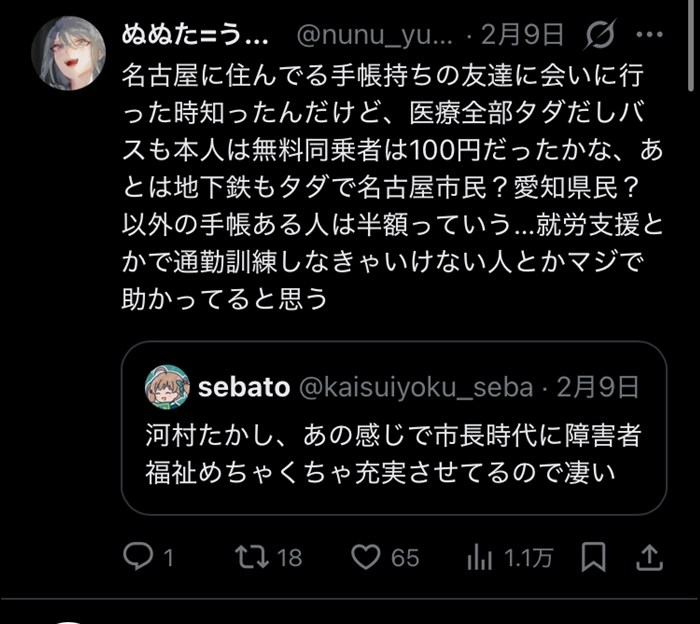Click sebato's small avatar in quoted tweet

(x=167, y=387)
